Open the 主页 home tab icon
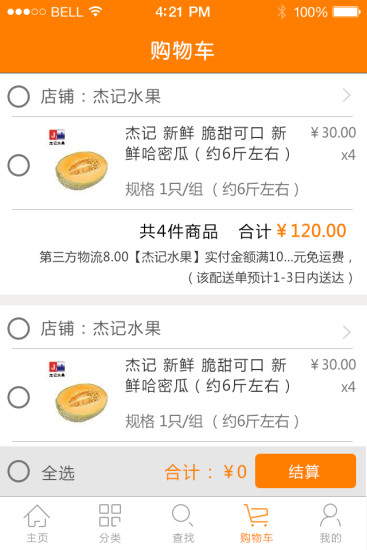Image resolution: width=367 pixels, height=550 pixels. click(x=37, y=516)
